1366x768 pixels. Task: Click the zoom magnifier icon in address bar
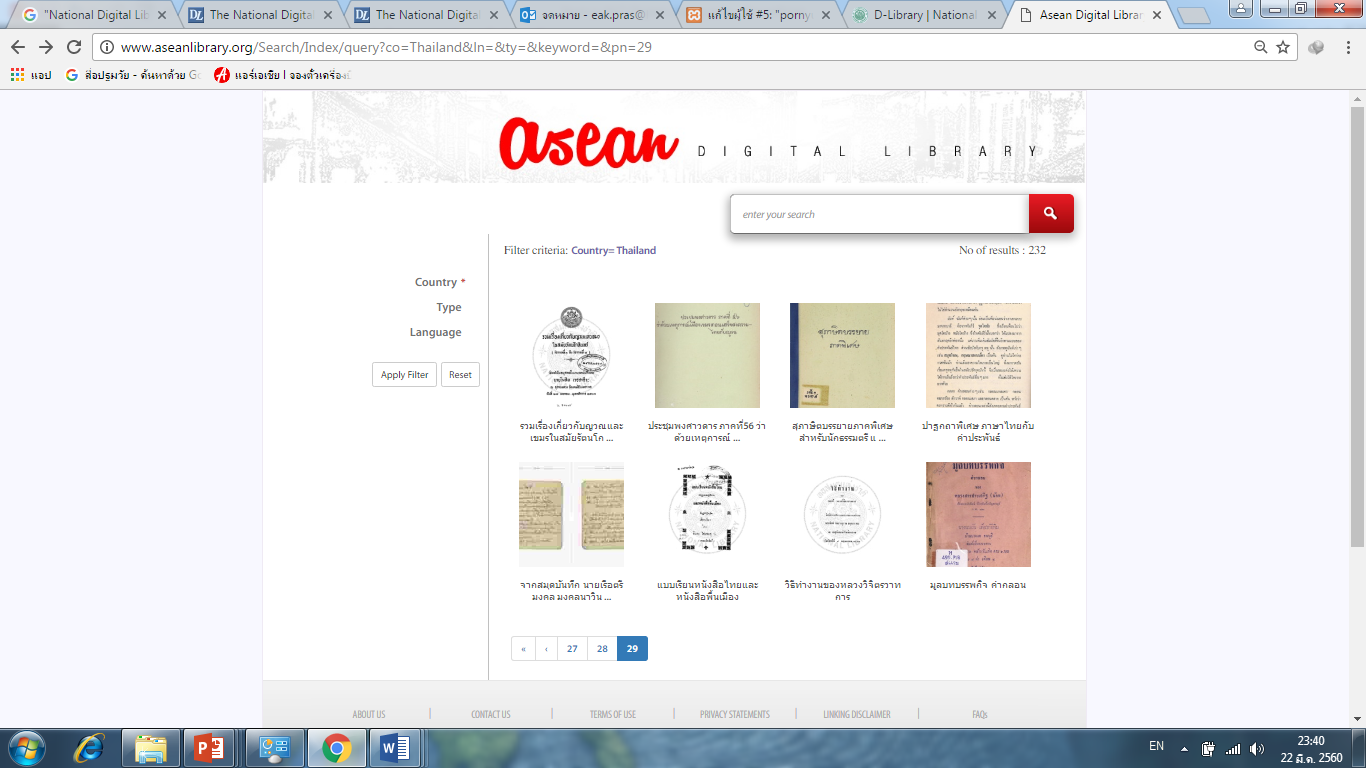coord(1261,47)
